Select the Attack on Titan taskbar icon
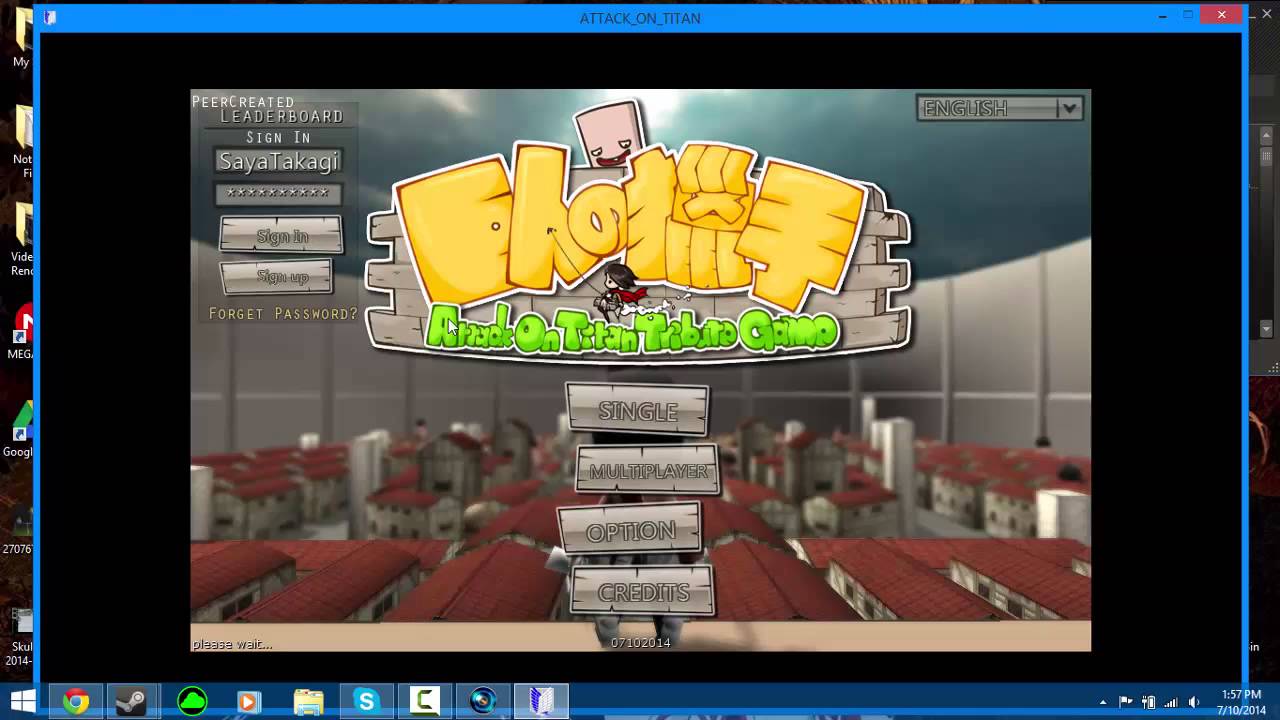The width and height of the screenshot is (1280, 720). (541, 702)
